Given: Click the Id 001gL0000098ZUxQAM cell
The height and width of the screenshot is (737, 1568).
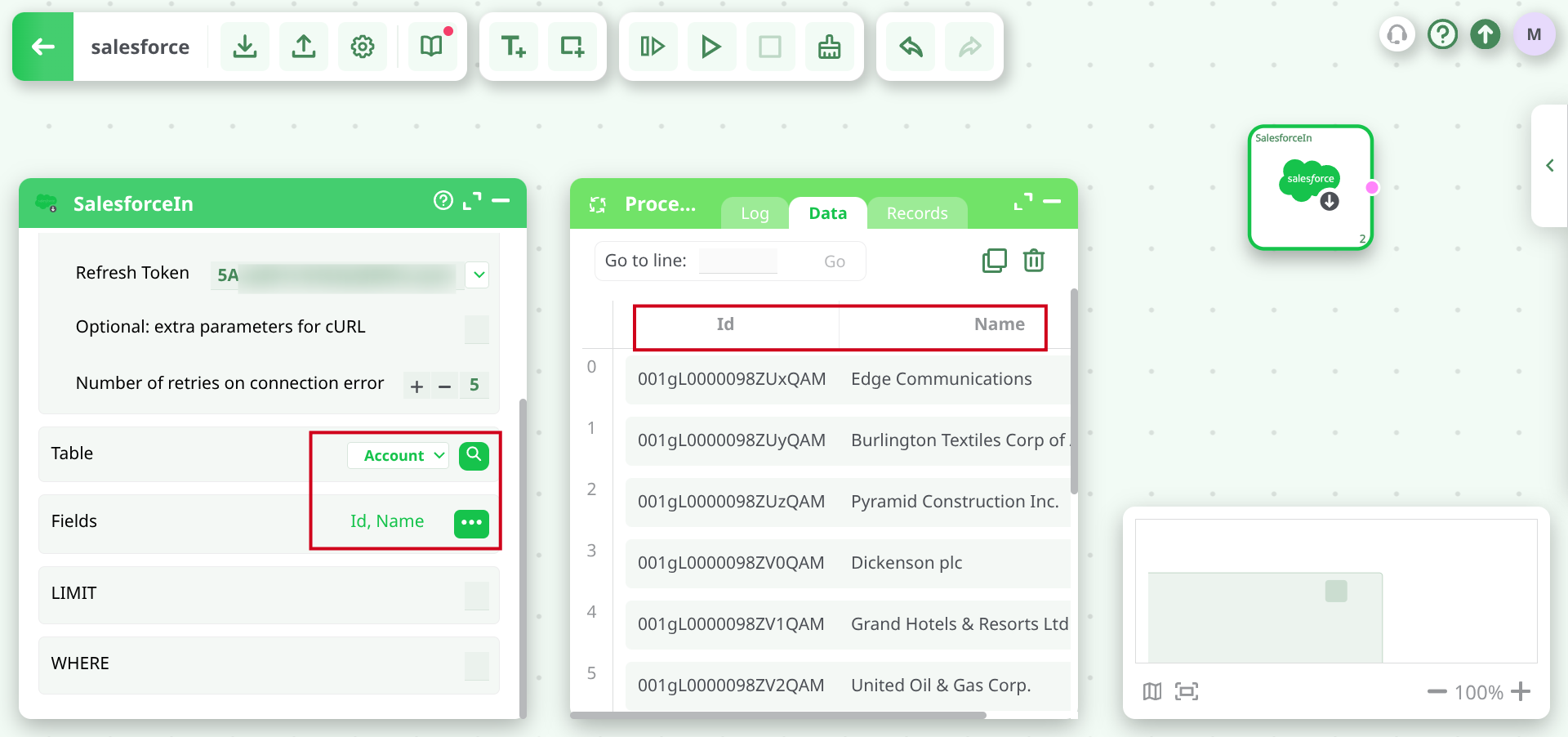Looking at the screenshot, I should pos(732,379).
